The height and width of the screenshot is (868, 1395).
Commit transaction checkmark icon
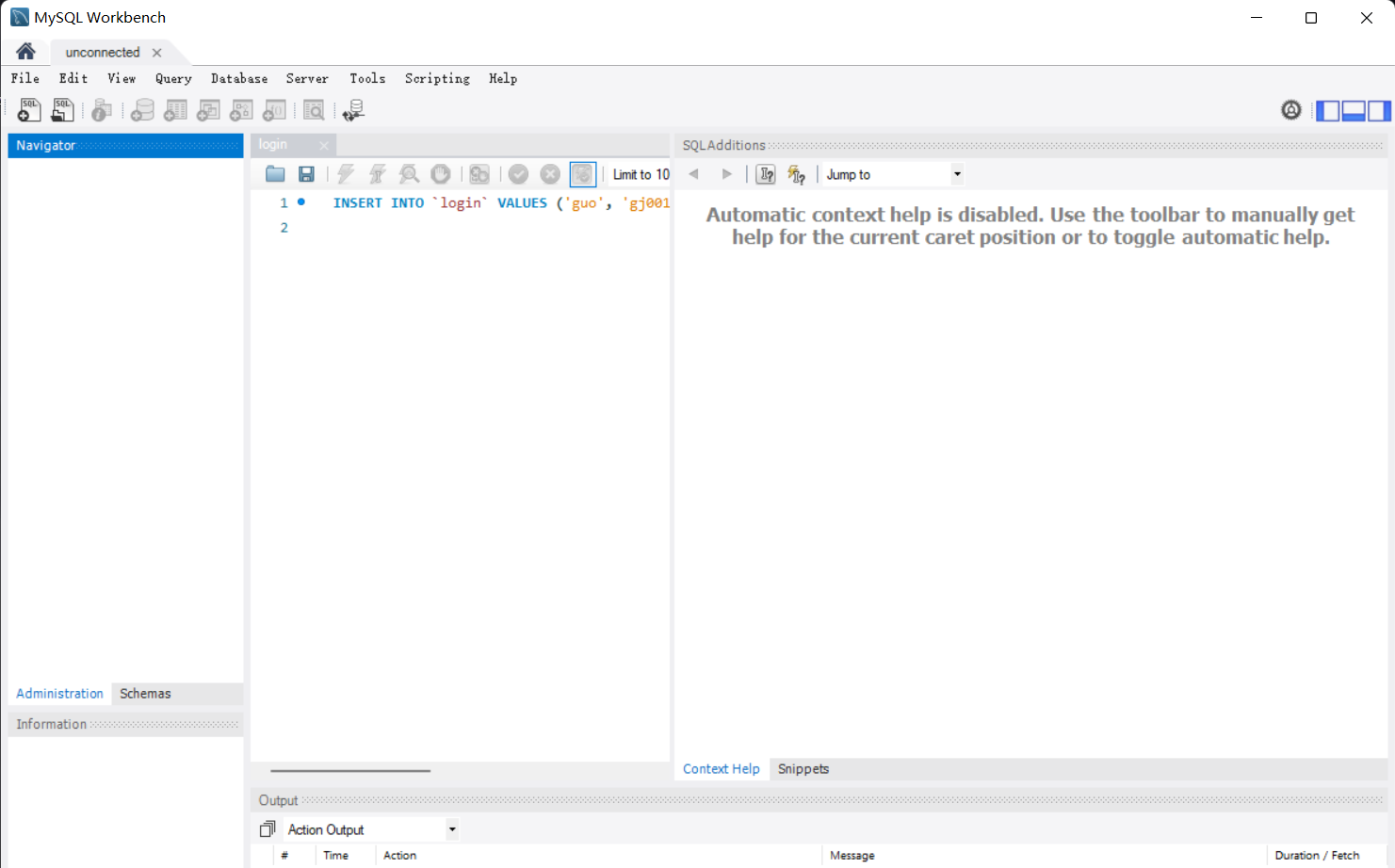[518, 174]
